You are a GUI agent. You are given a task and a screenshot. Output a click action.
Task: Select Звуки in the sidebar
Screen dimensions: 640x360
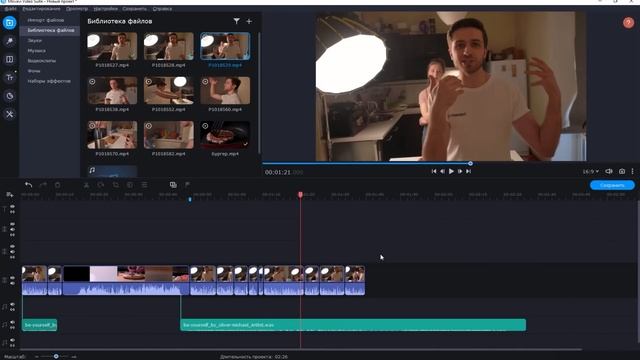point(35,40)
